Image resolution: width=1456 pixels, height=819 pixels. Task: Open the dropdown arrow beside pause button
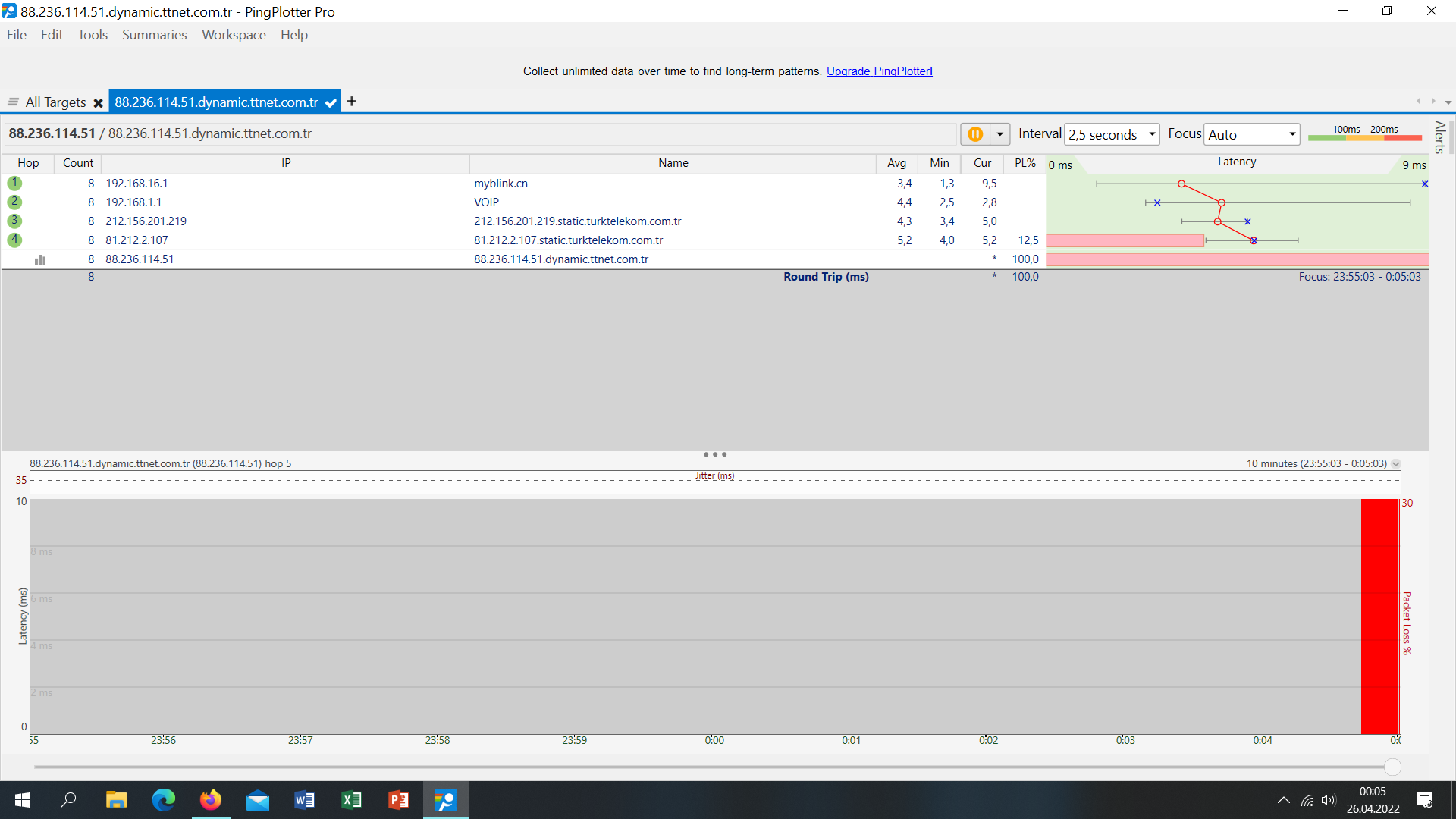(1000, 134)
